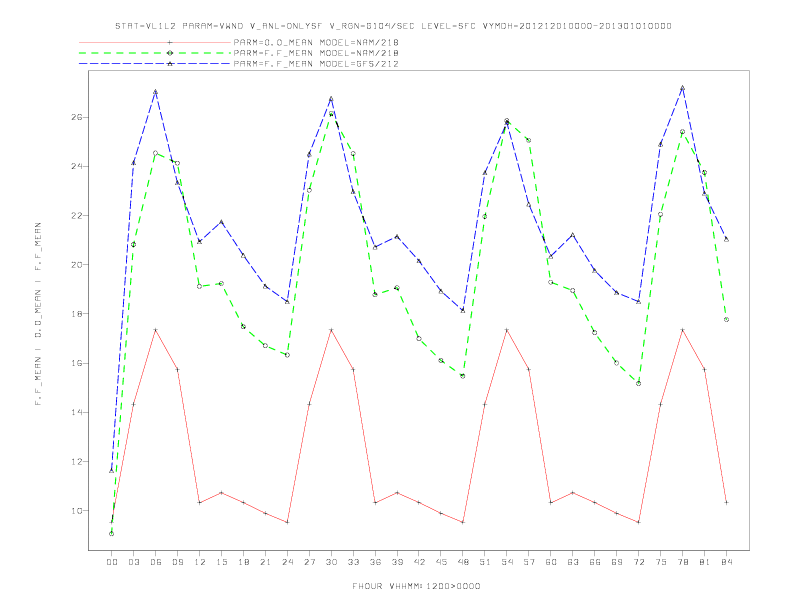
Task: Click y-axis tick label 26
Action: click(x=77, y=117)
